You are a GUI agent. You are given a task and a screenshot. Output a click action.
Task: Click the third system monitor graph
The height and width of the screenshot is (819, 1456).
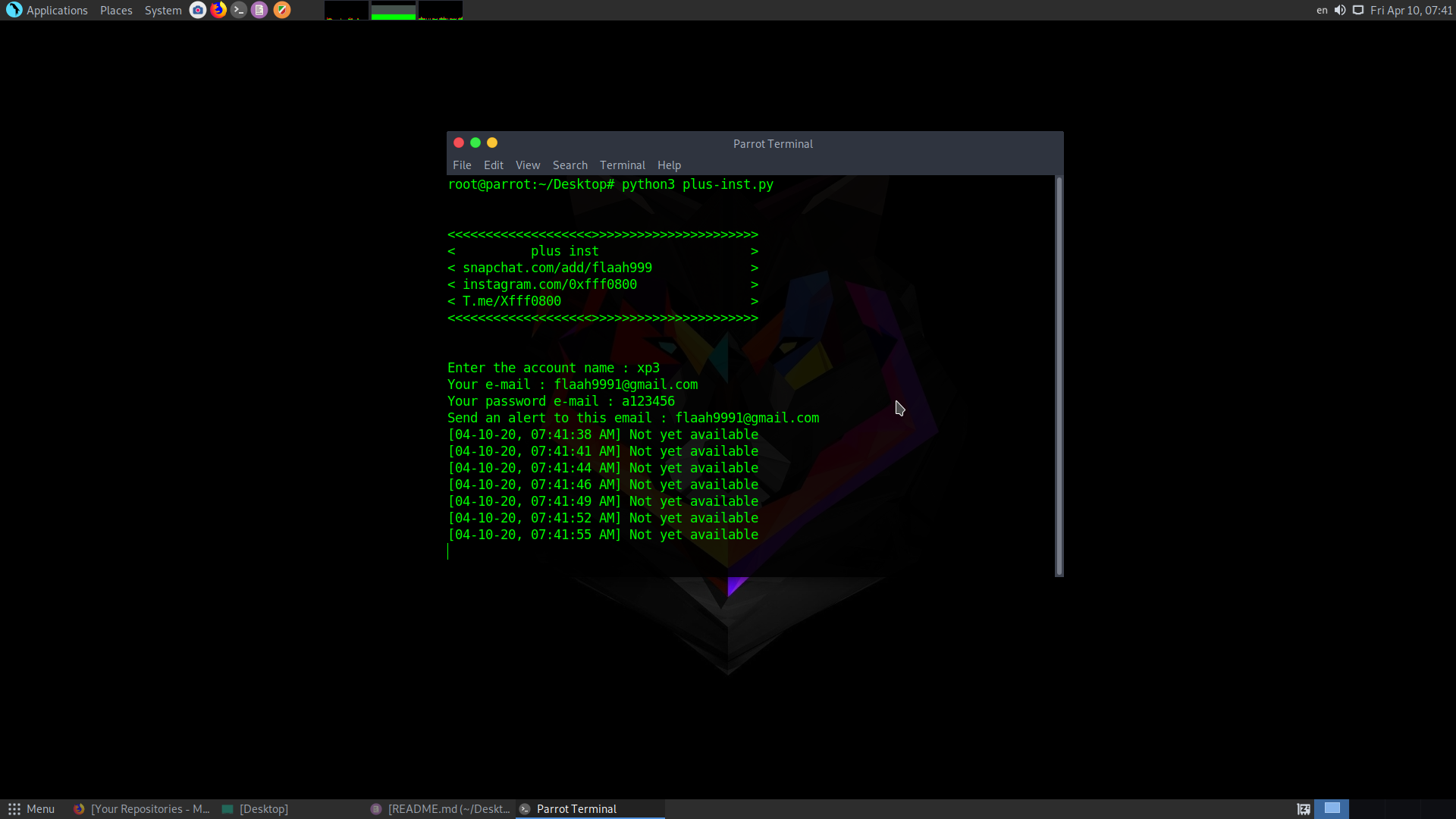coord(441,10)
